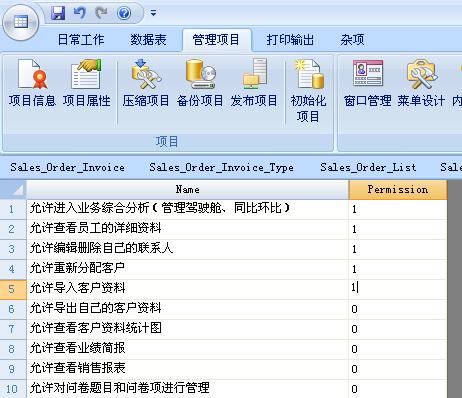Click the Permission column header

[x=398, y=190]
